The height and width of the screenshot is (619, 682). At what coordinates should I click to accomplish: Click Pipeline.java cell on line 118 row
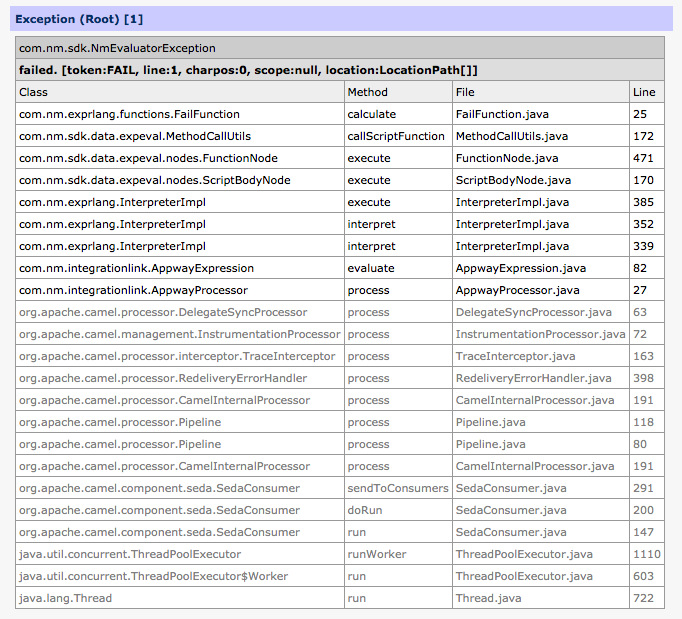point(541,422)
